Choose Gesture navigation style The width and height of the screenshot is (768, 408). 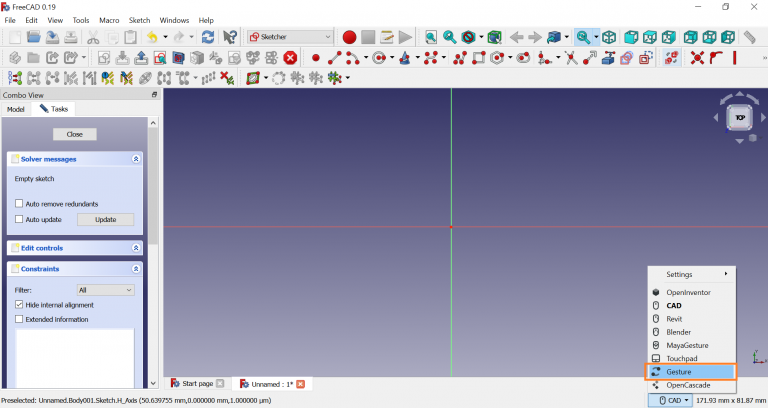[x=679, y=371]
